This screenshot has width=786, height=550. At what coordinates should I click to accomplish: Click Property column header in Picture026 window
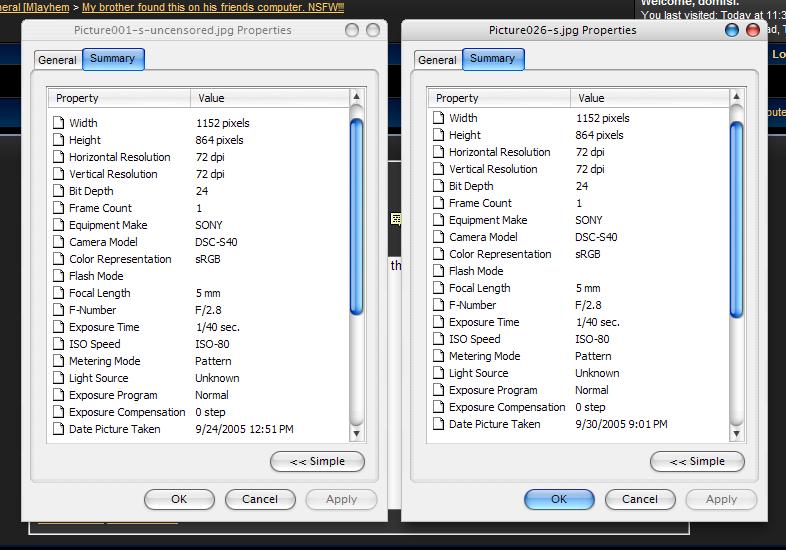pyautogui.click(x=499, y=98)
